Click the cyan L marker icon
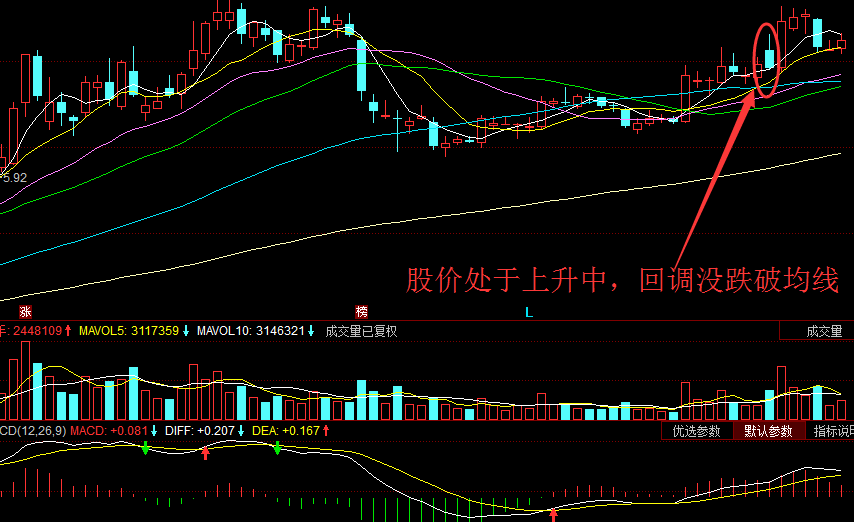 (x=528, y=312)
